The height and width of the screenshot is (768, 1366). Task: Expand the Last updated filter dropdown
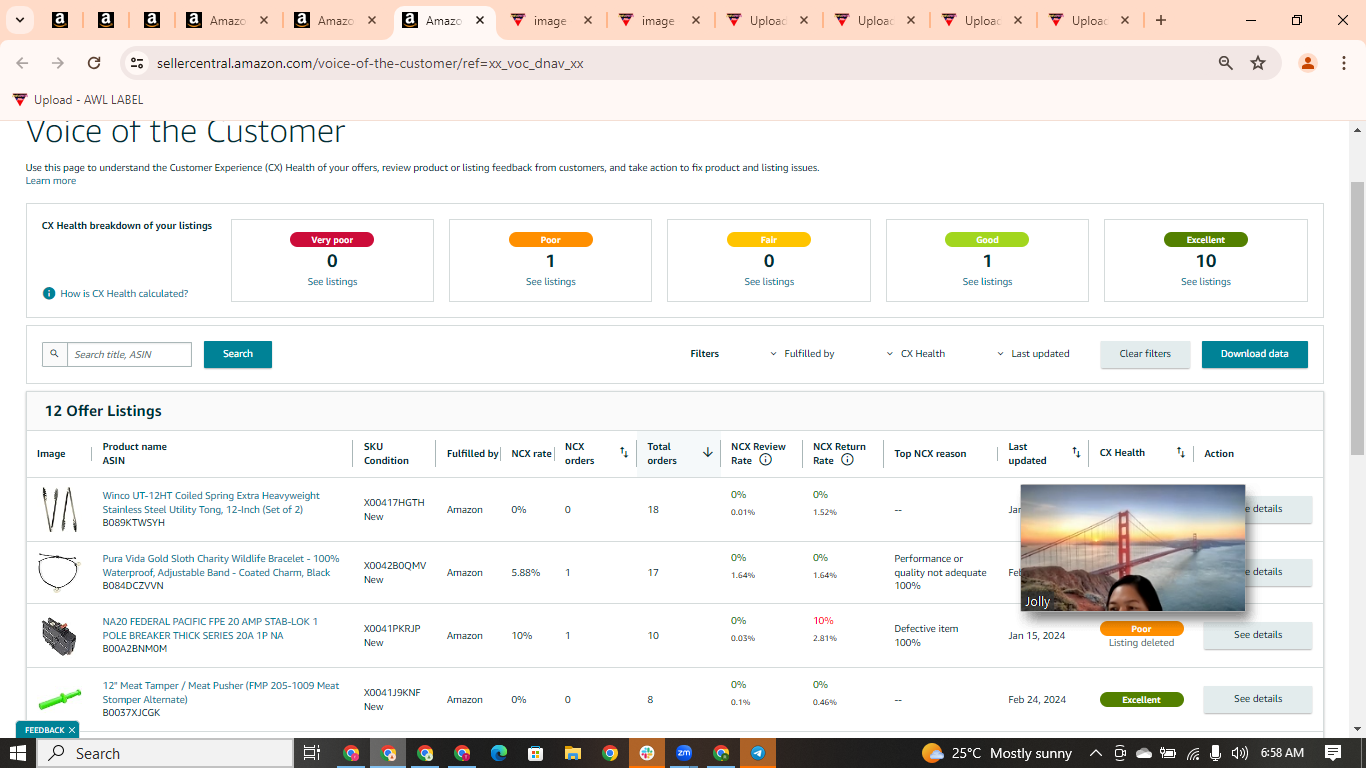pos(1034,354)
